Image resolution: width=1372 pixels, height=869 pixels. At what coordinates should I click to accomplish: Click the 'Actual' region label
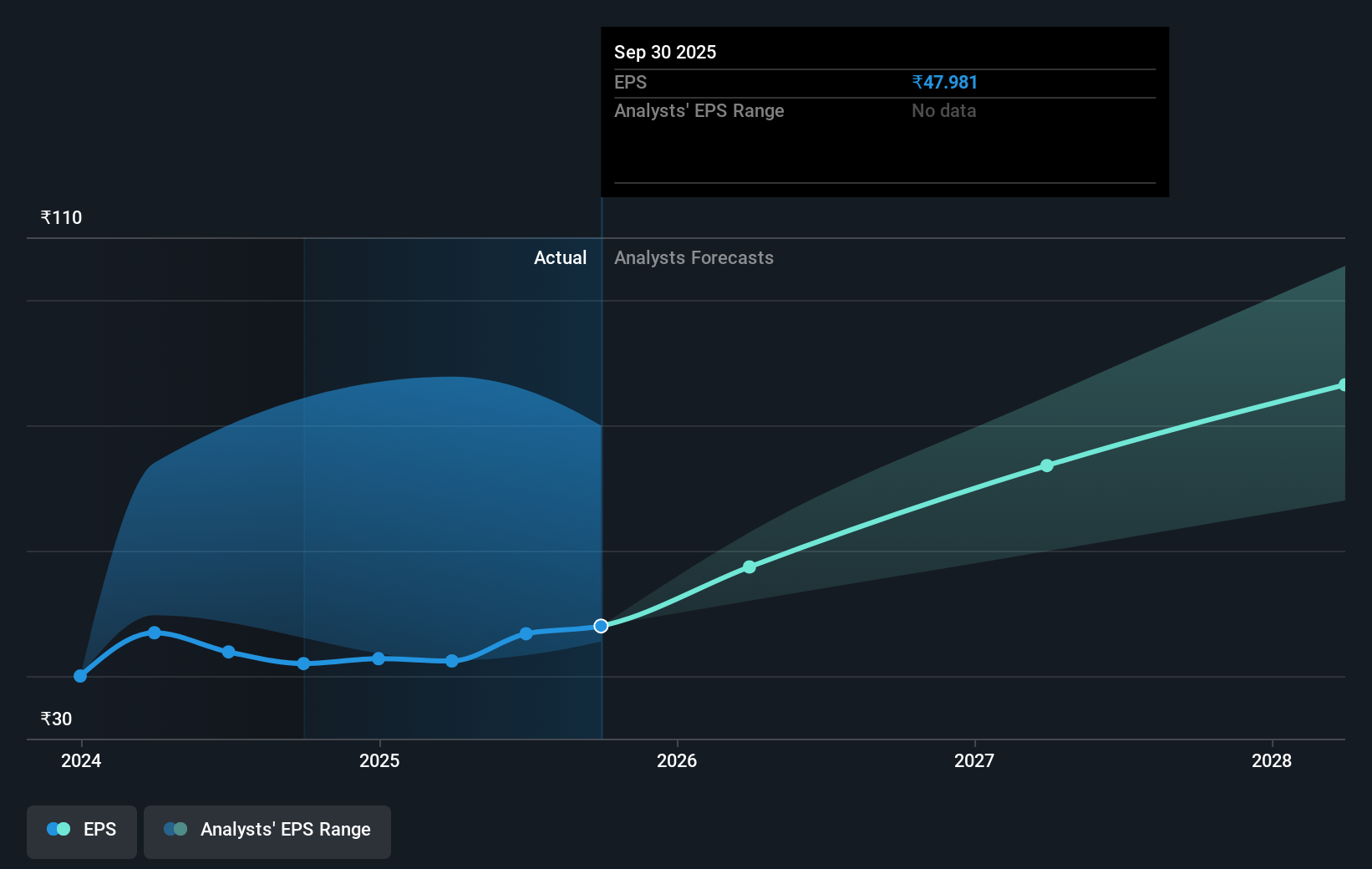pos(560,258)
